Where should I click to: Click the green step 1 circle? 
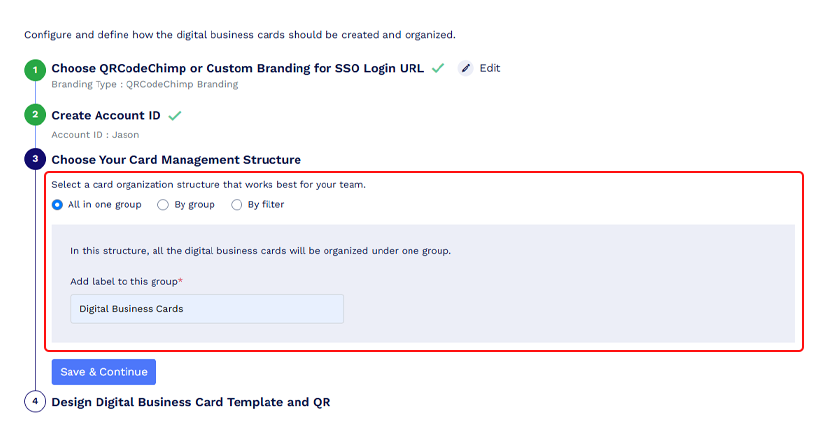coord(35,70)
